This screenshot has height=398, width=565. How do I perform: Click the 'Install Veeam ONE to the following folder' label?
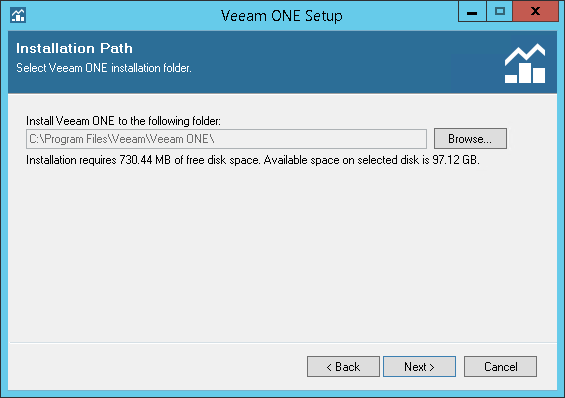123,121
